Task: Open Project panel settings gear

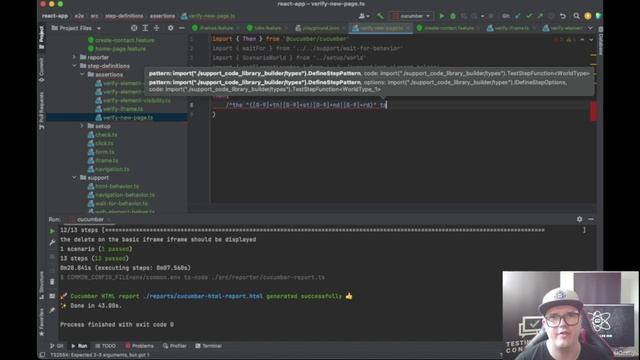Action: pos(171,28)
